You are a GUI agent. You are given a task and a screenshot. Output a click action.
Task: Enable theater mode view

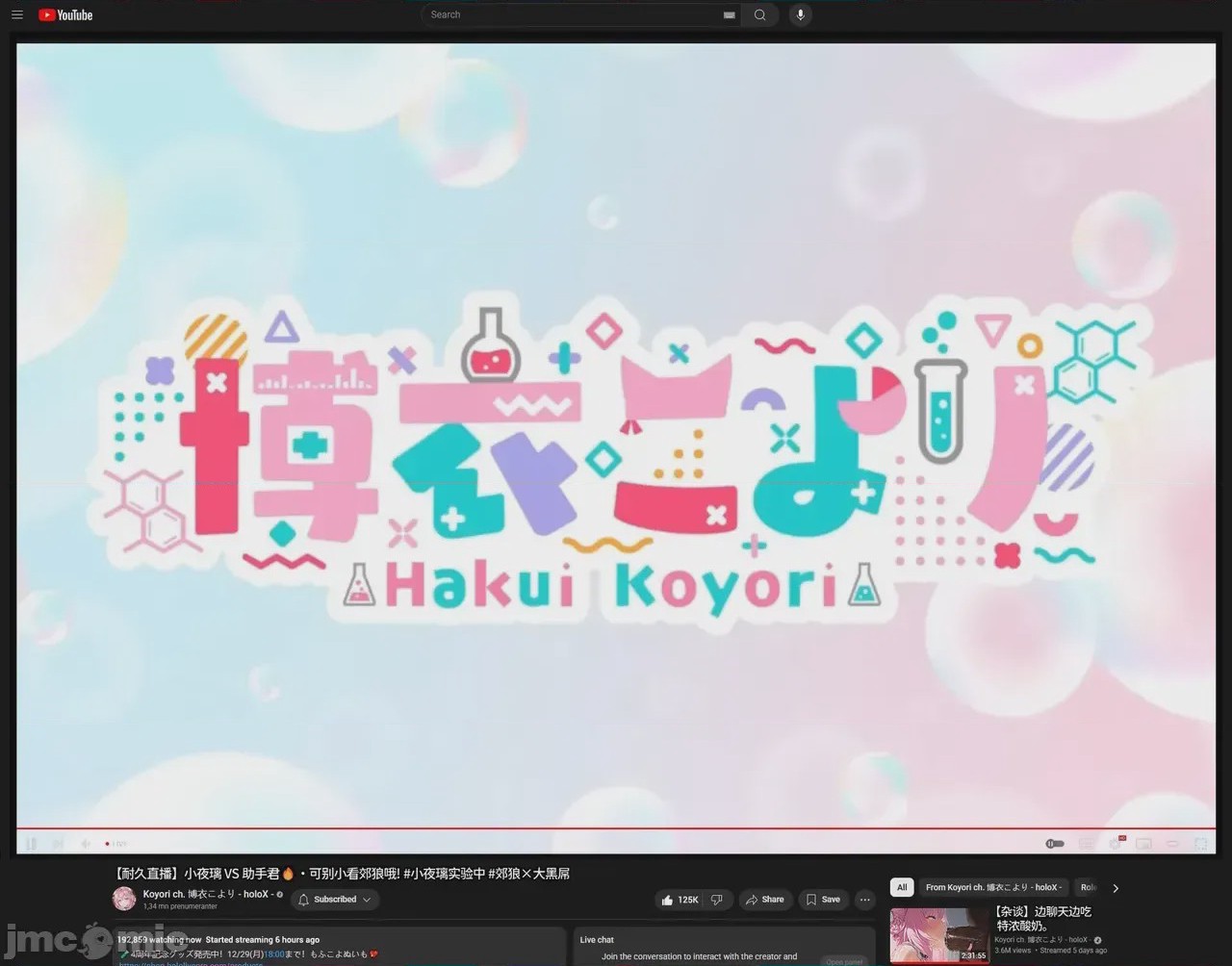click(1172, 844)
